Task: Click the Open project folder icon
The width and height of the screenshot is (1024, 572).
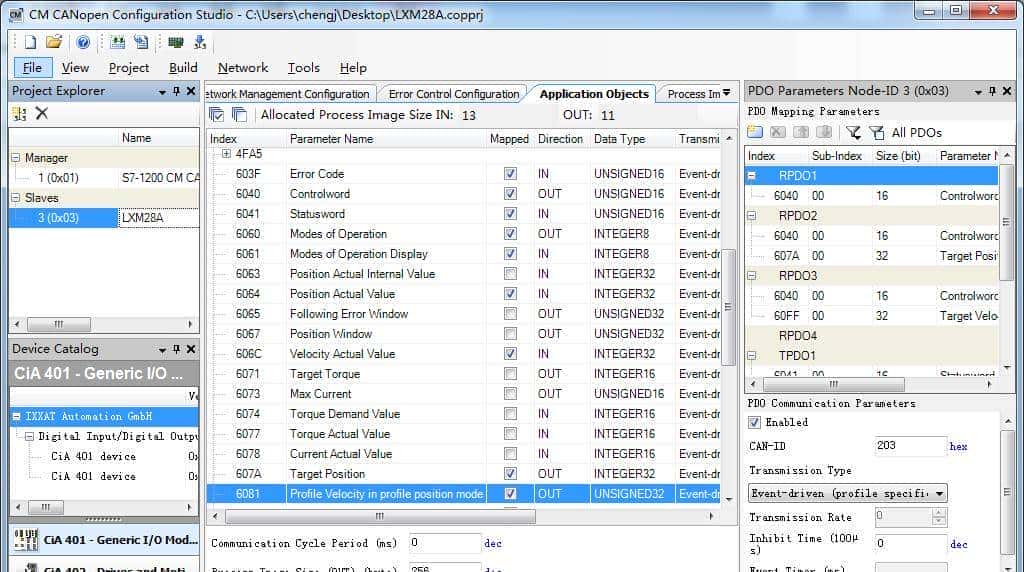Action: click(x=54, y=42)
